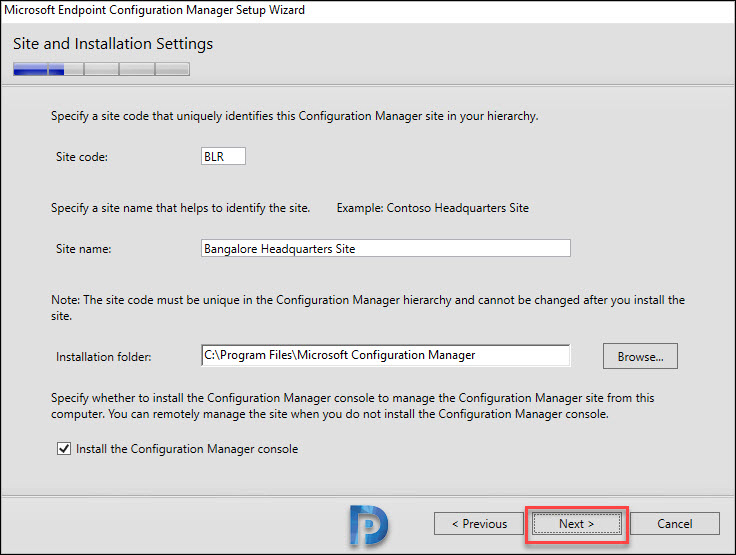Toggle Install the Configuration Manager console checkbox

click(x=64, y=449)
